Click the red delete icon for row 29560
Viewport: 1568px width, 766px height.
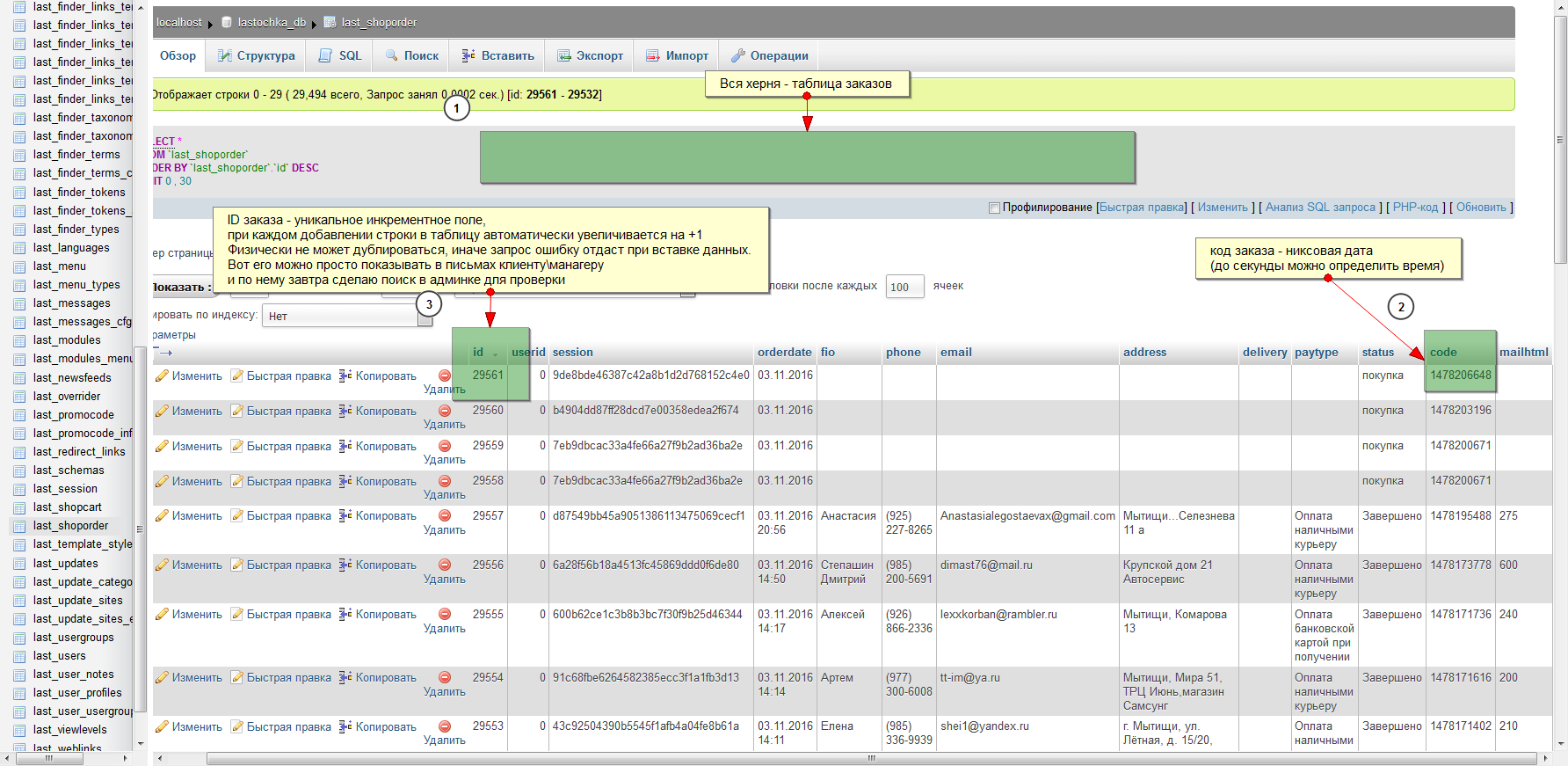445,411
